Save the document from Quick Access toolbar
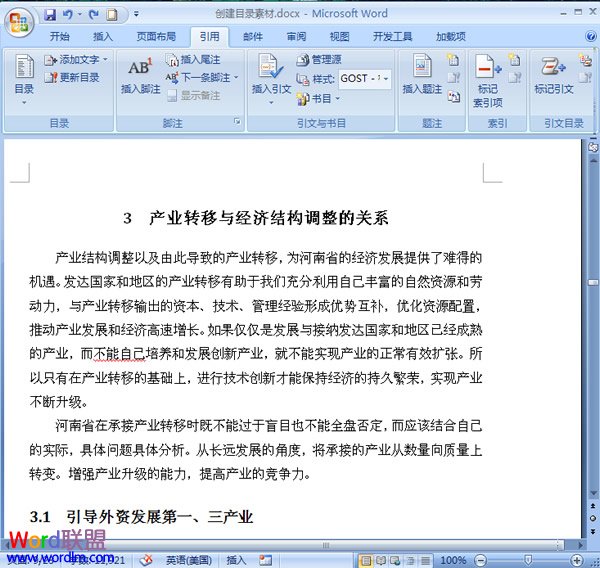This screenshot has height=568, width=600. click(x=50, y=15)
